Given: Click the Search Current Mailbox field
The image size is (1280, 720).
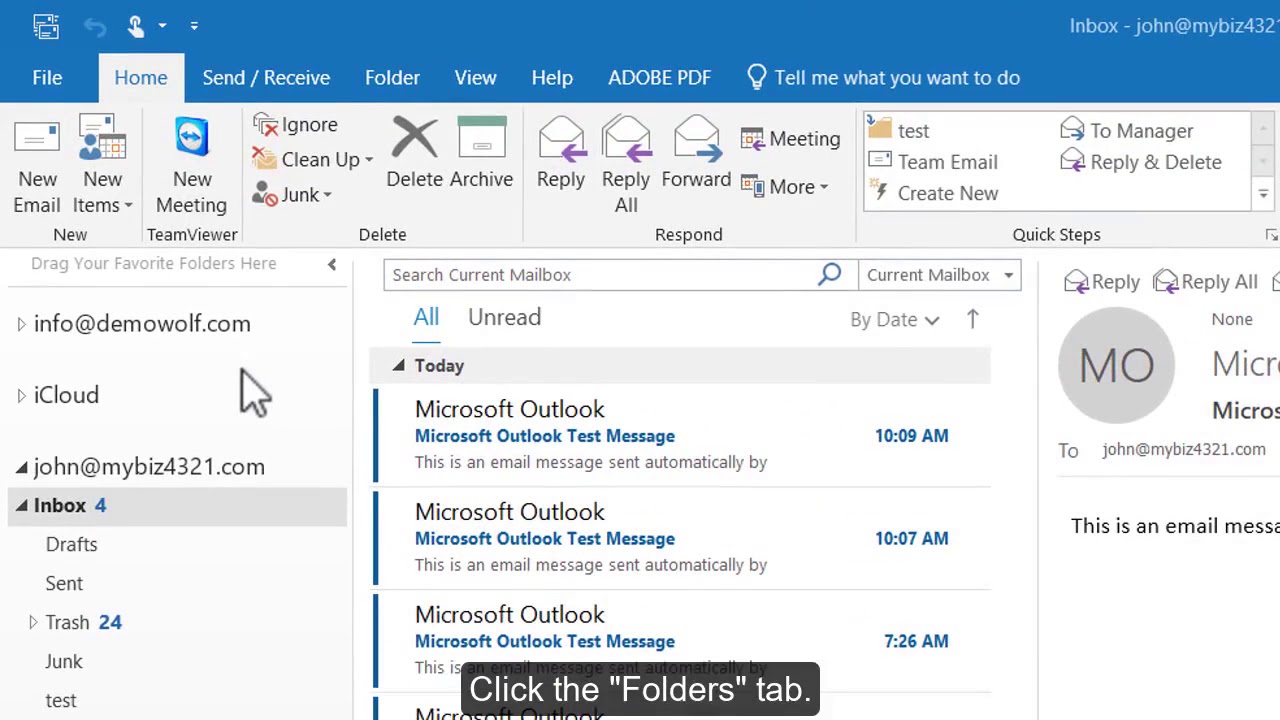Looking at the screenshot, I should [600, 275].
